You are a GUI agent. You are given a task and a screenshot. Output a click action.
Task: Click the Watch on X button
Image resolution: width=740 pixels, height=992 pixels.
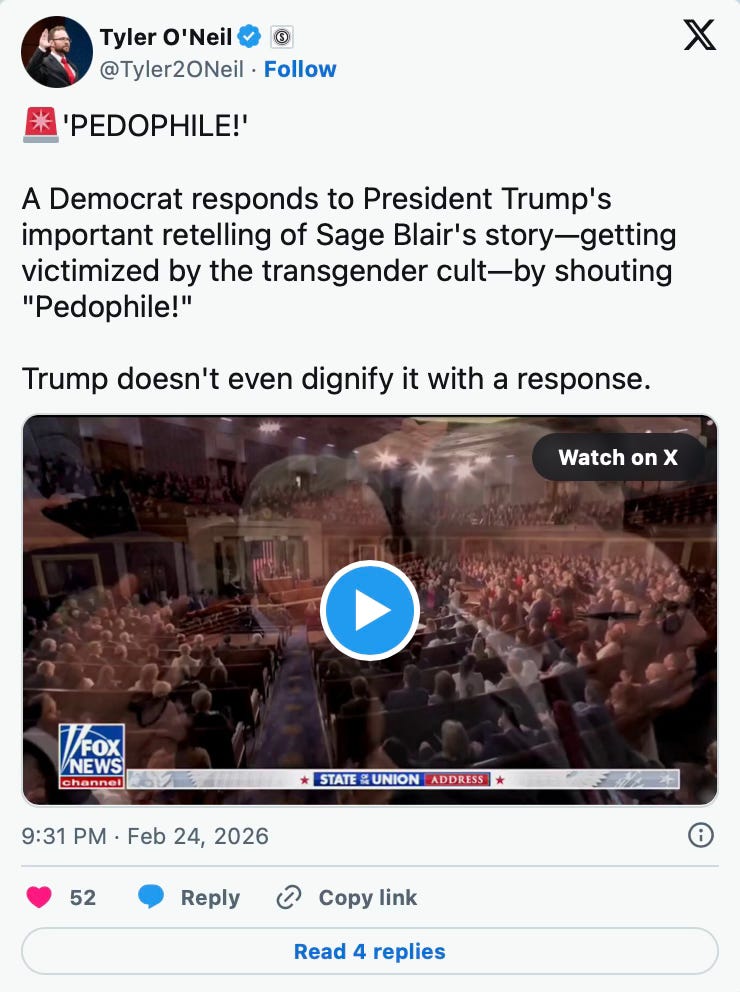tap(618, 457)
